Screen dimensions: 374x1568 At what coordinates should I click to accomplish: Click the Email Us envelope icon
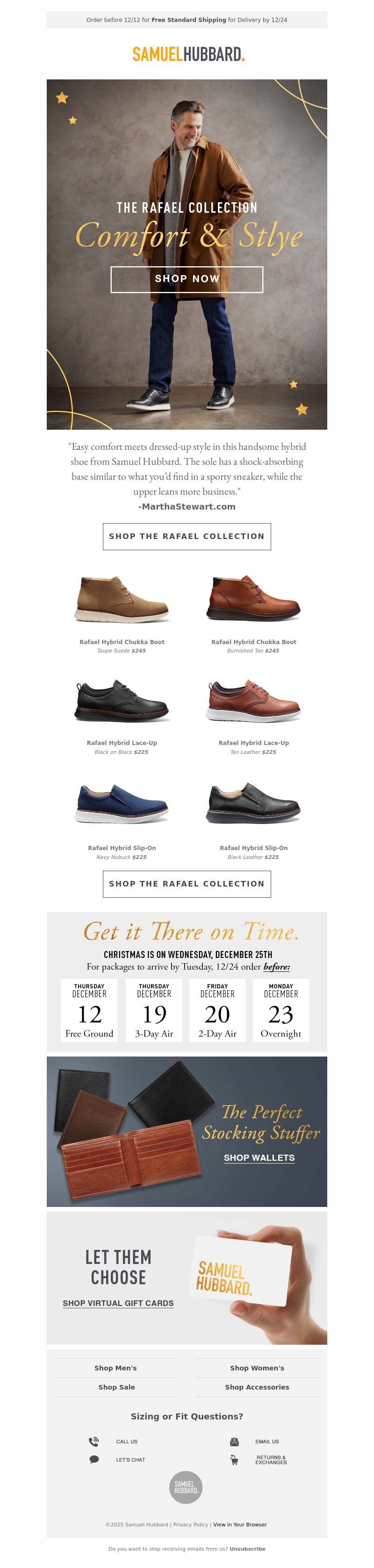point(234,1441)
